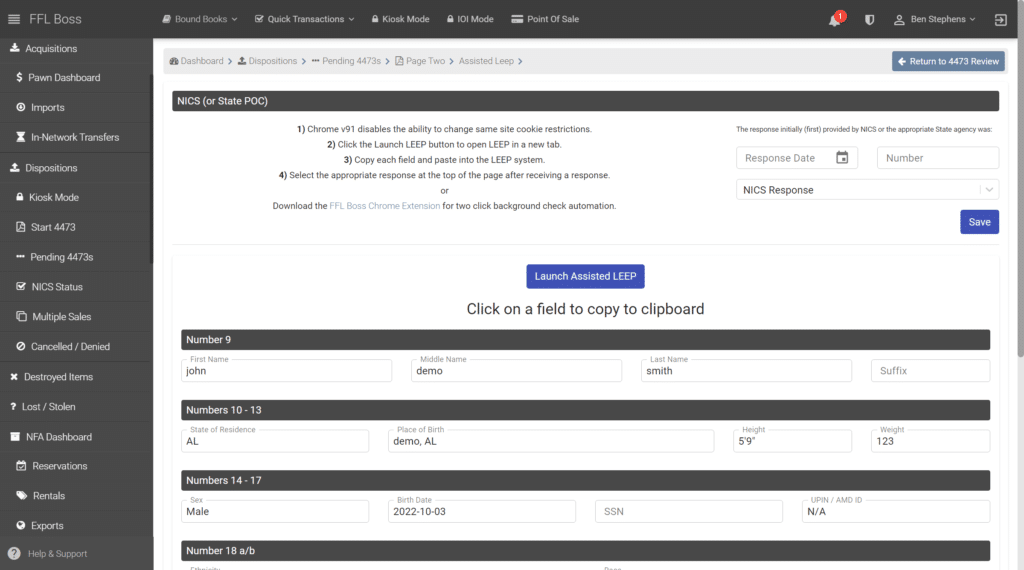Image resolution: width=1024 pixels, height=570 pixels.
Task: Click the In-Network Transfers hourglass icon
Action: tap(20, 137)
